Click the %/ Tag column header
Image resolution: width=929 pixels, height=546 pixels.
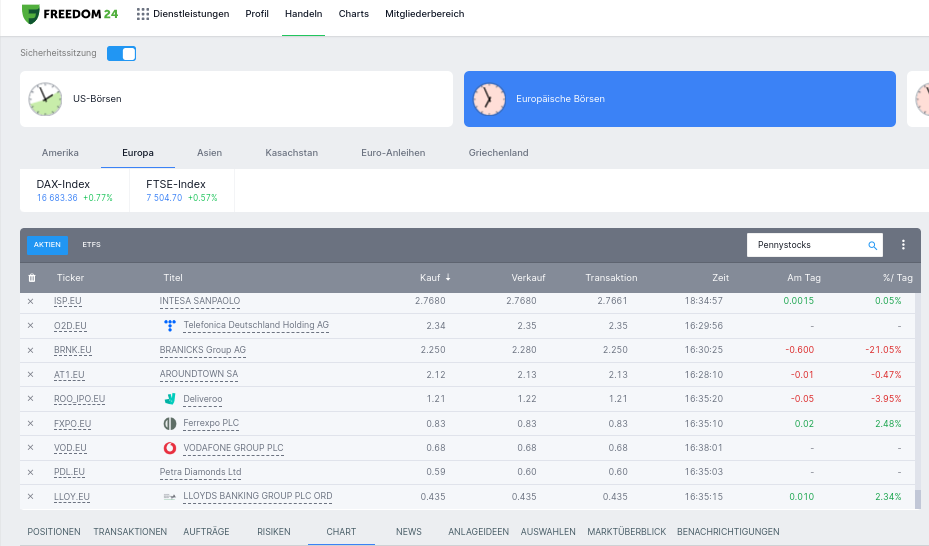tap(898, 278)
